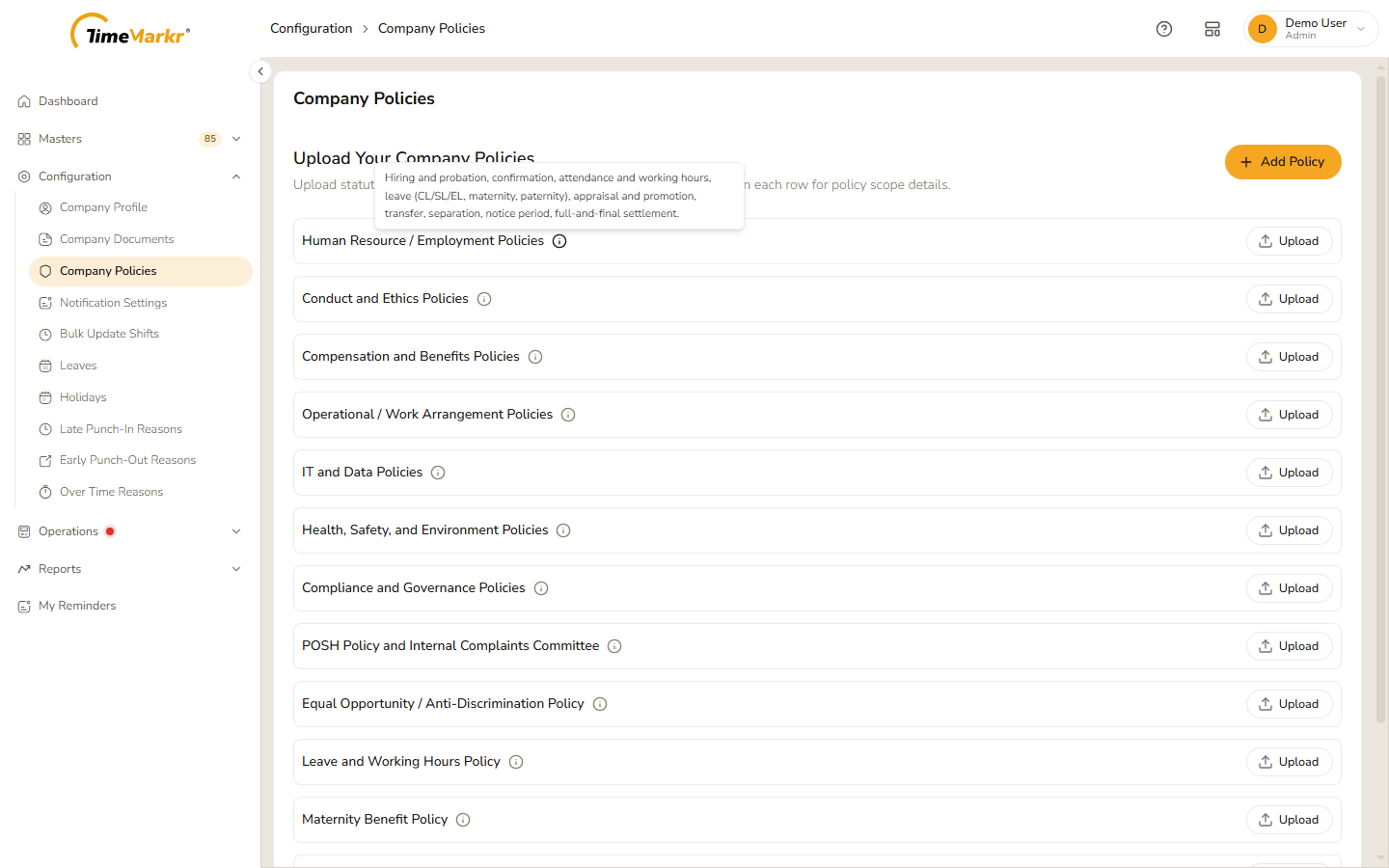Open Over Time Reasons
The height and width of the screenshot is (868, 1389).
click(141, 492)
